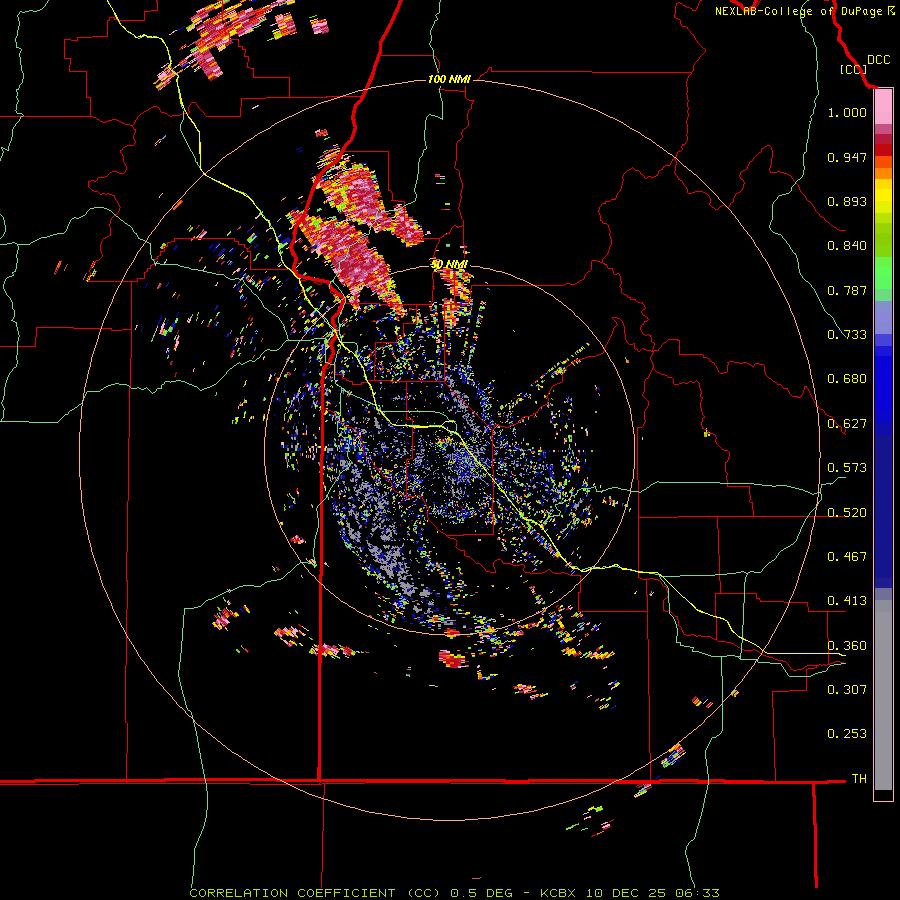Select the 0.733 legend value
Screen dimensions: 900x900
coord(847,335)
